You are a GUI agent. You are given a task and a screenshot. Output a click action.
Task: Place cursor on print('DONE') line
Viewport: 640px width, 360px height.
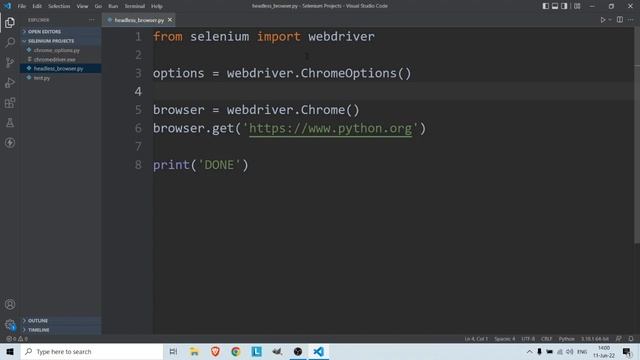click(200, 165)
